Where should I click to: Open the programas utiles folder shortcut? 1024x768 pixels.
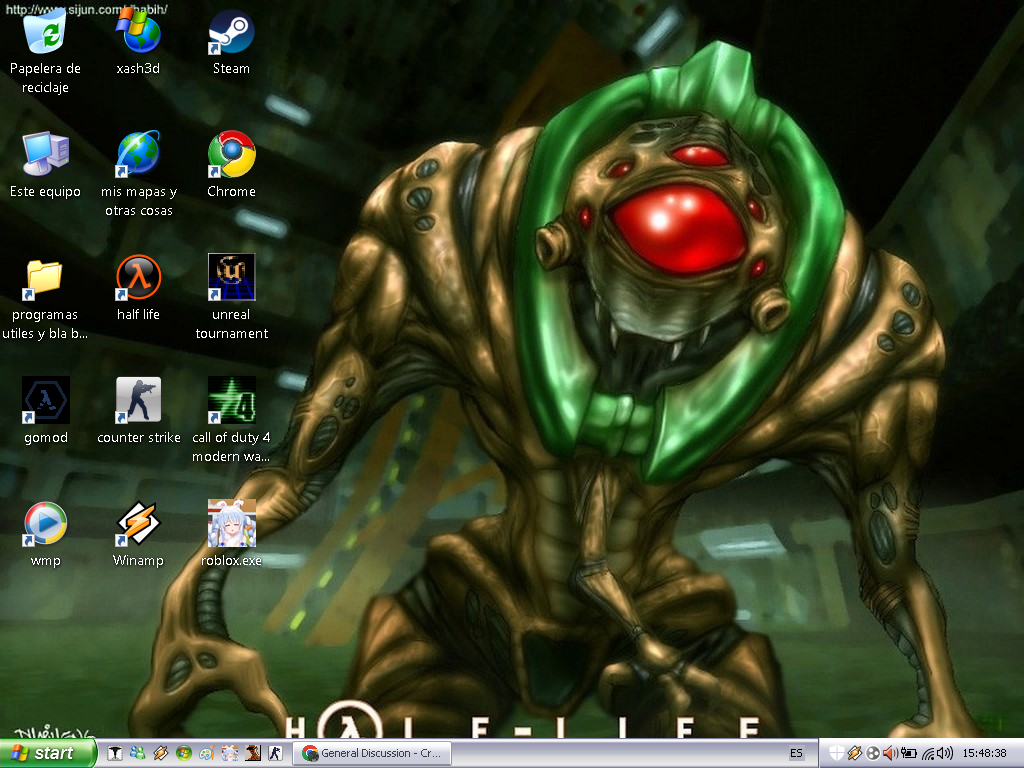click(46, 278)
